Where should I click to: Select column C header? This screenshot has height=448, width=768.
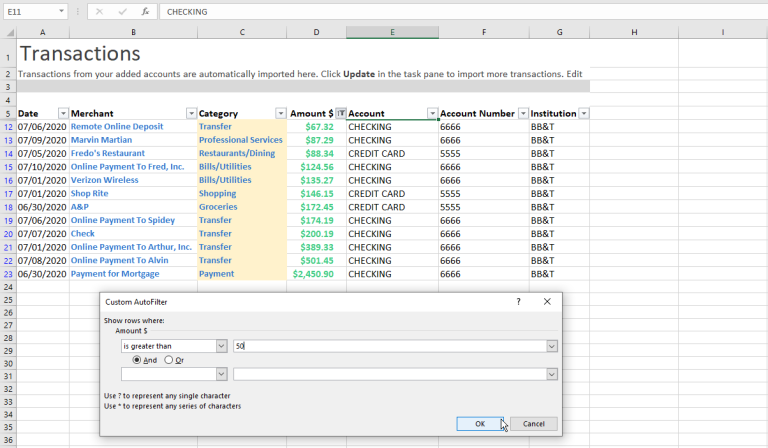[242, 32]
